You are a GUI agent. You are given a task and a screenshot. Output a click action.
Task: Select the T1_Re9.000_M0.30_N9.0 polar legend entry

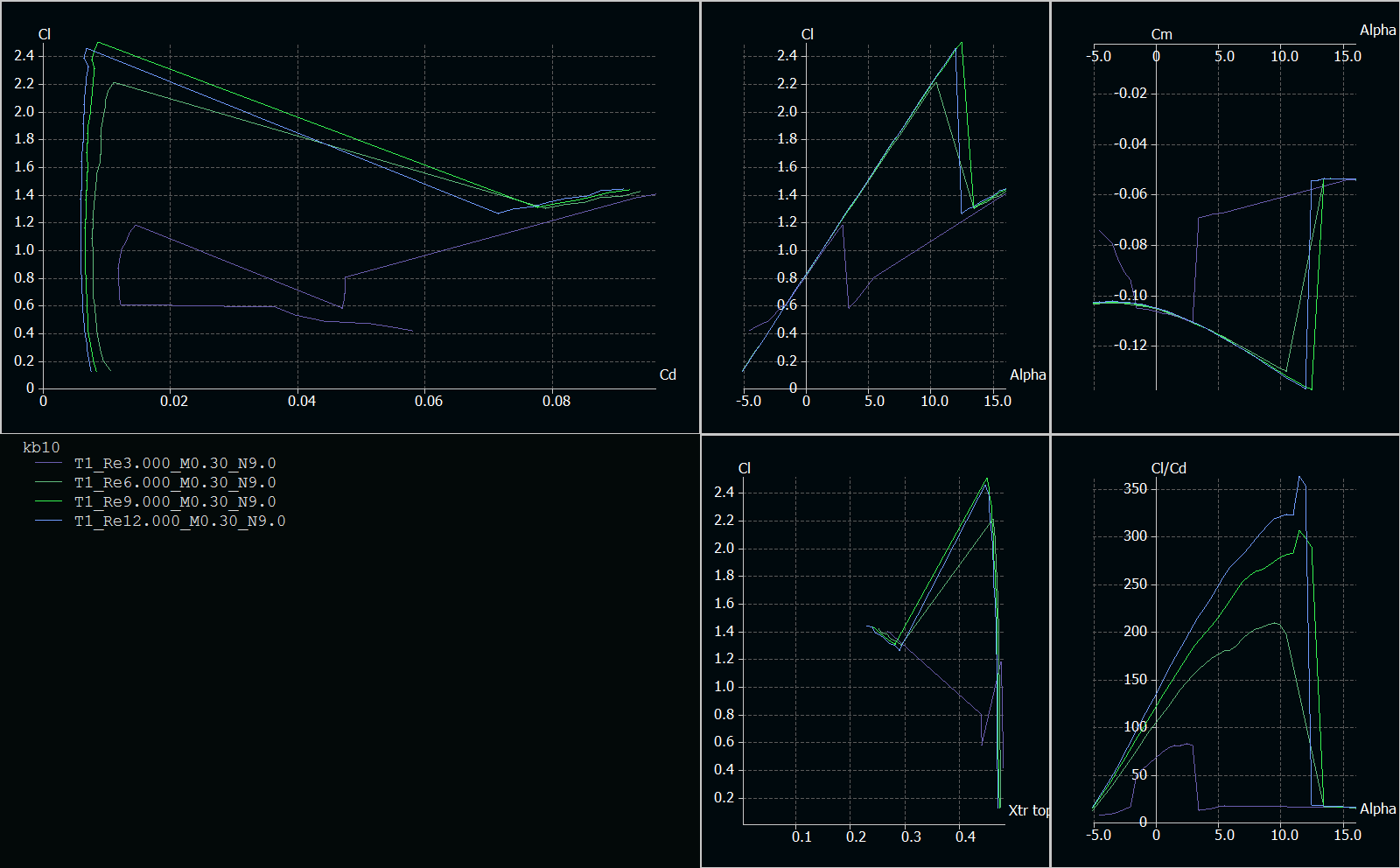[x=175, y=501]
